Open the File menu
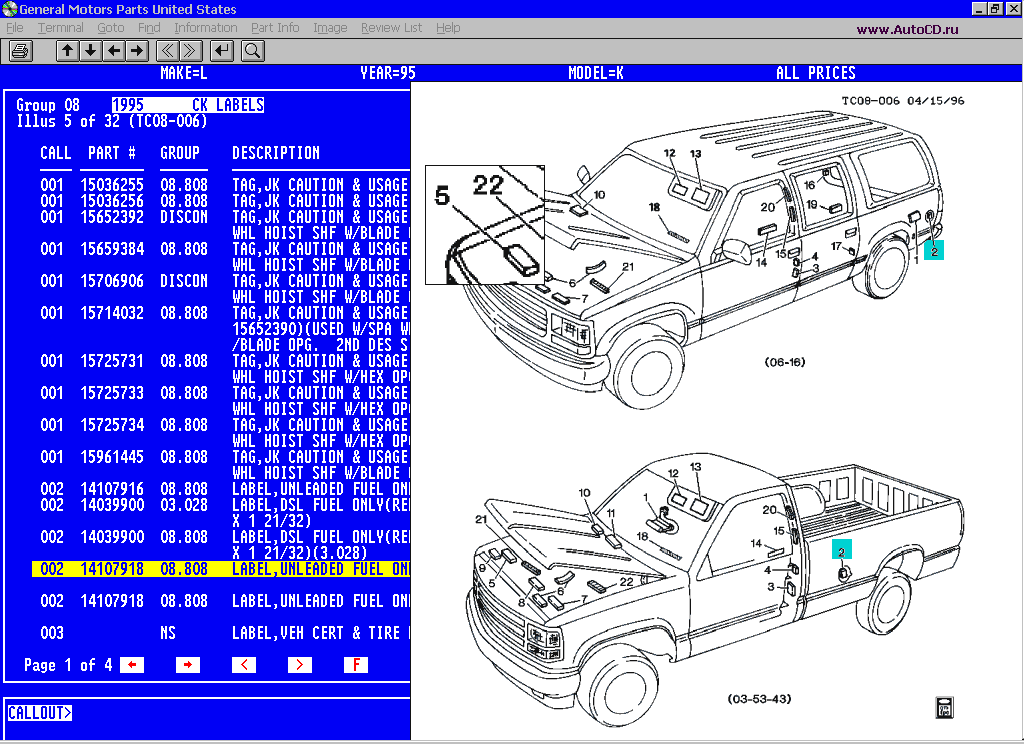Image resolution: width=1024 pixels, height=744 pixels. [14, 27]
